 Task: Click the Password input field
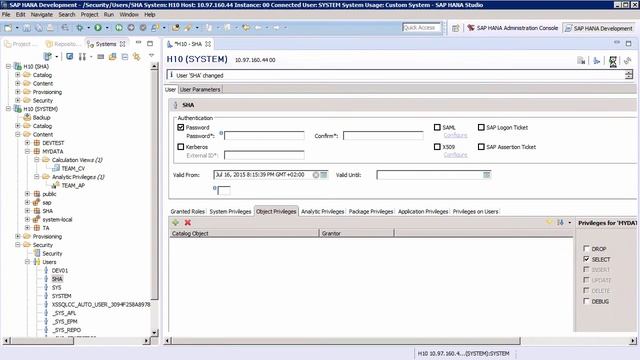[x=264, y=136]
